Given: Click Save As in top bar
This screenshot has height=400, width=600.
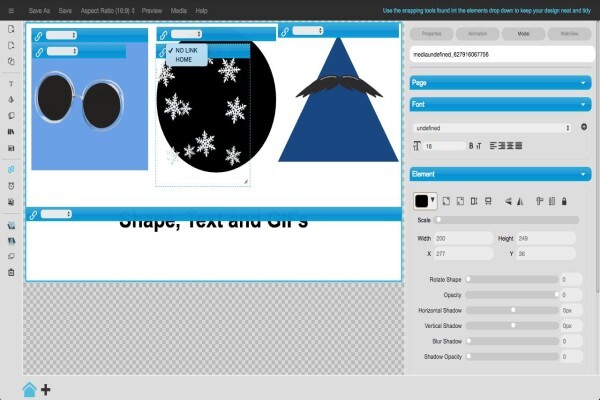Looking at the screenshot, I should pyautogui.click(x=39, y=11).
